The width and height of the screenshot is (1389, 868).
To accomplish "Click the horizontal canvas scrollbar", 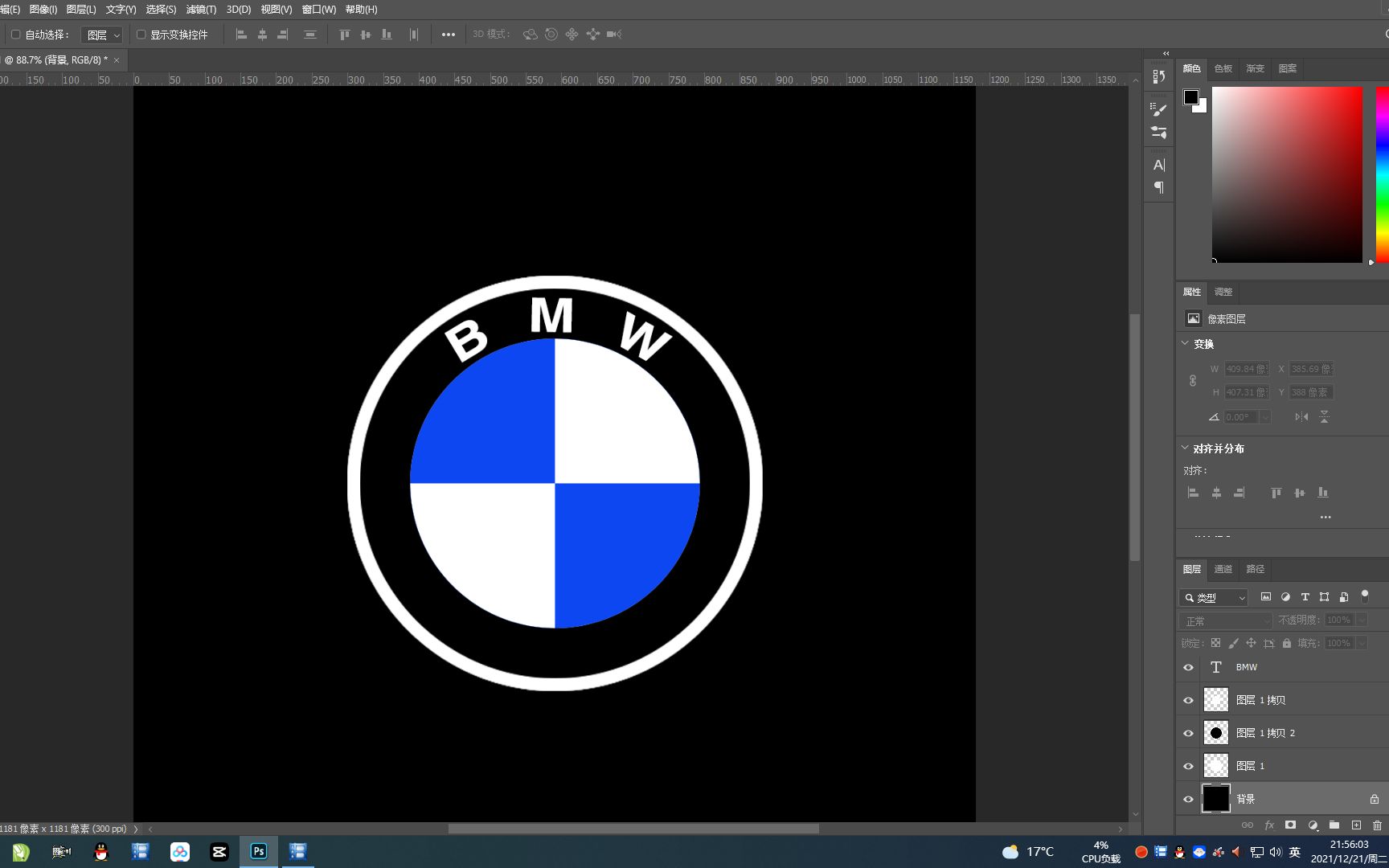I will [633, 829].
